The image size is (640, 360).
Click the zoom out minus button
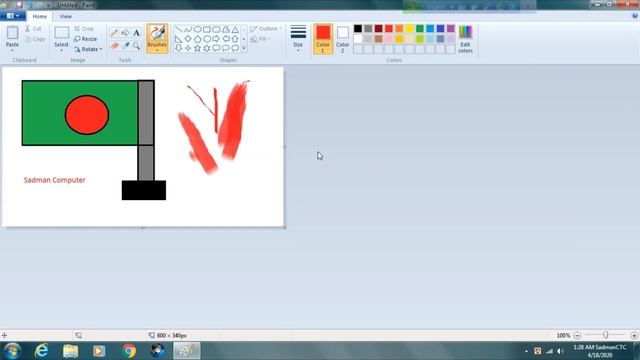577,335
